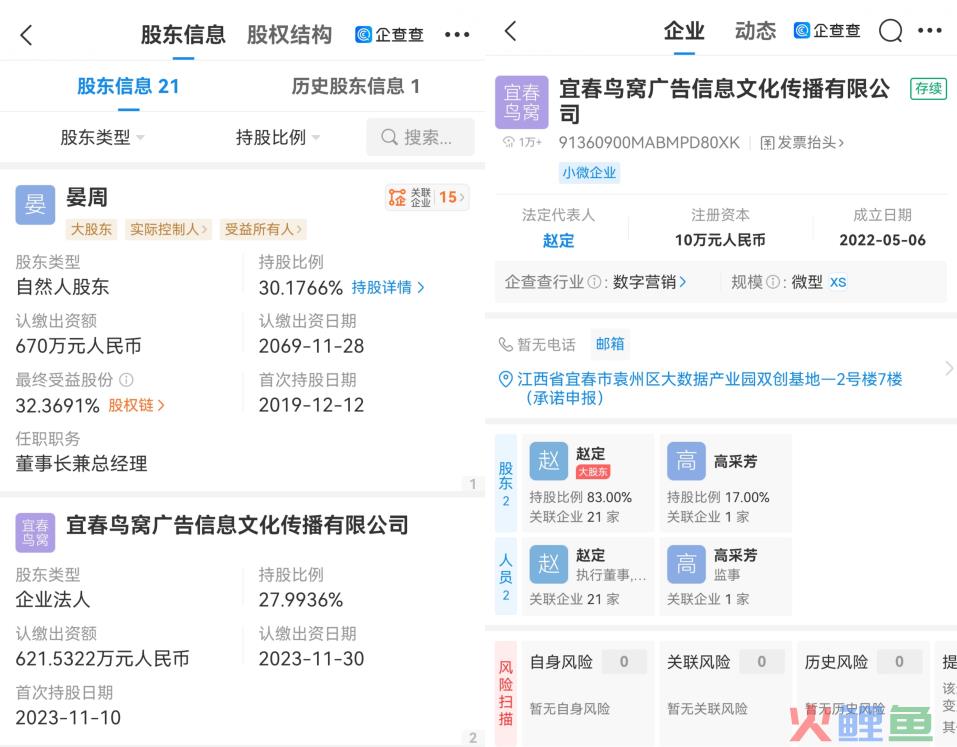Open the 发票抬头 link
Viewport: 957px width, 747px height.
click(x=802, y=142)
